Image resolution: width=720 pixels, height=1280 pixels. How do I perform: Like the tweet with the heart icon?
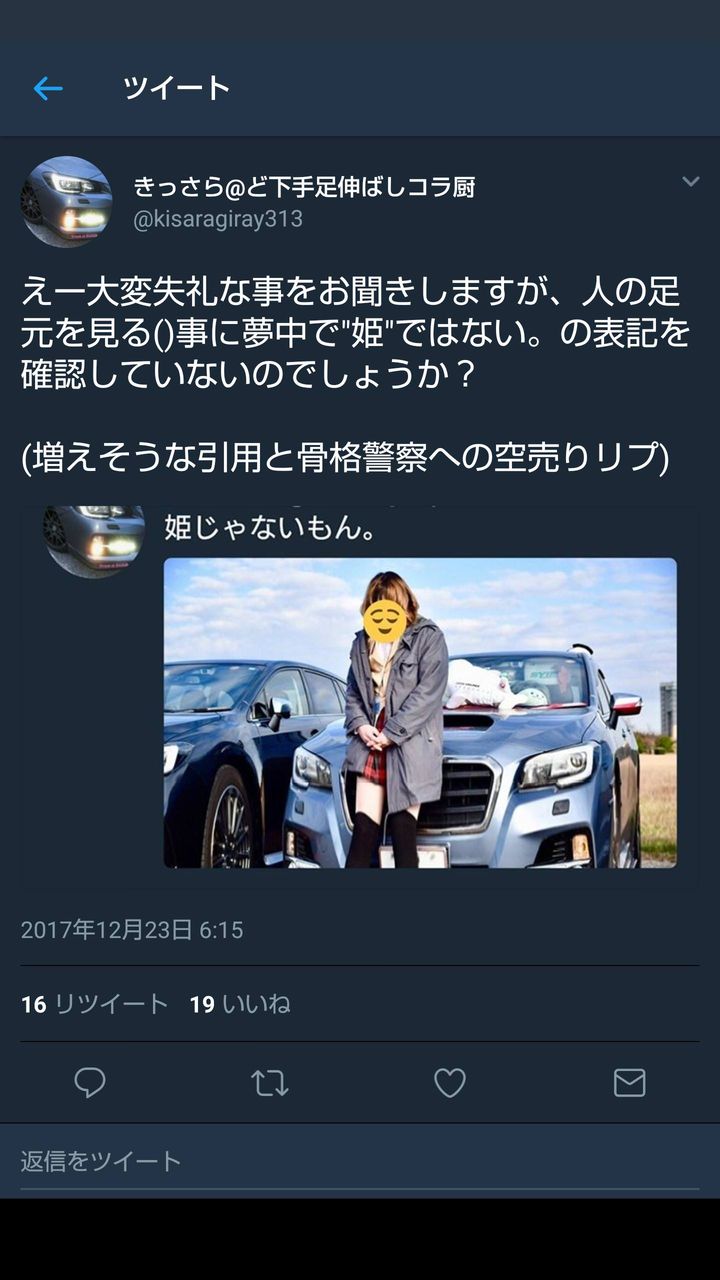click(449, 1082)
